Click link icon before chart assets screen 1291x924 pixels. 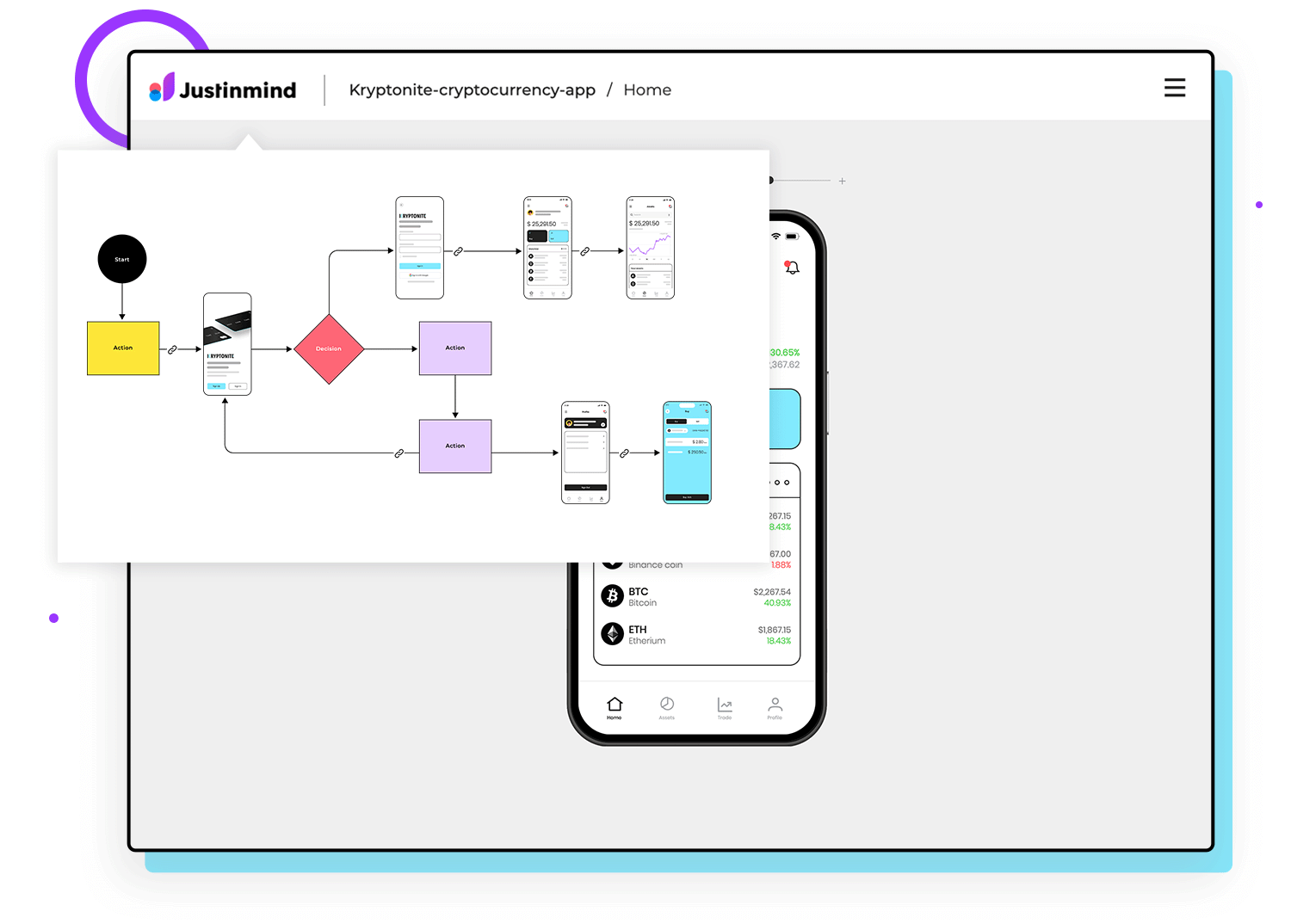tap(584, 251)
